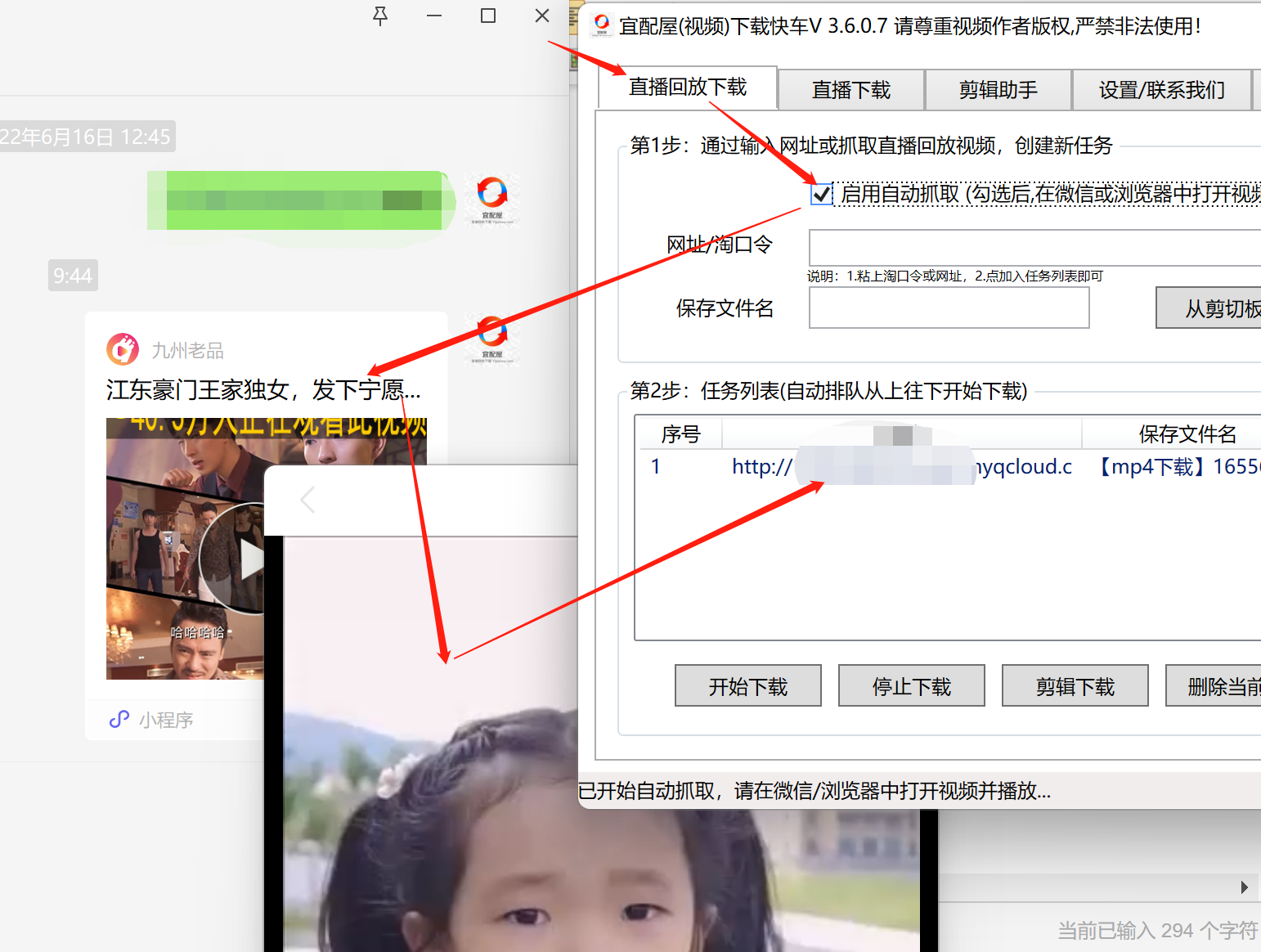The height and width of the screenshot is (952, 1261).
Task: Click the 剪辑下载 button
Action: coord(1075,685)
